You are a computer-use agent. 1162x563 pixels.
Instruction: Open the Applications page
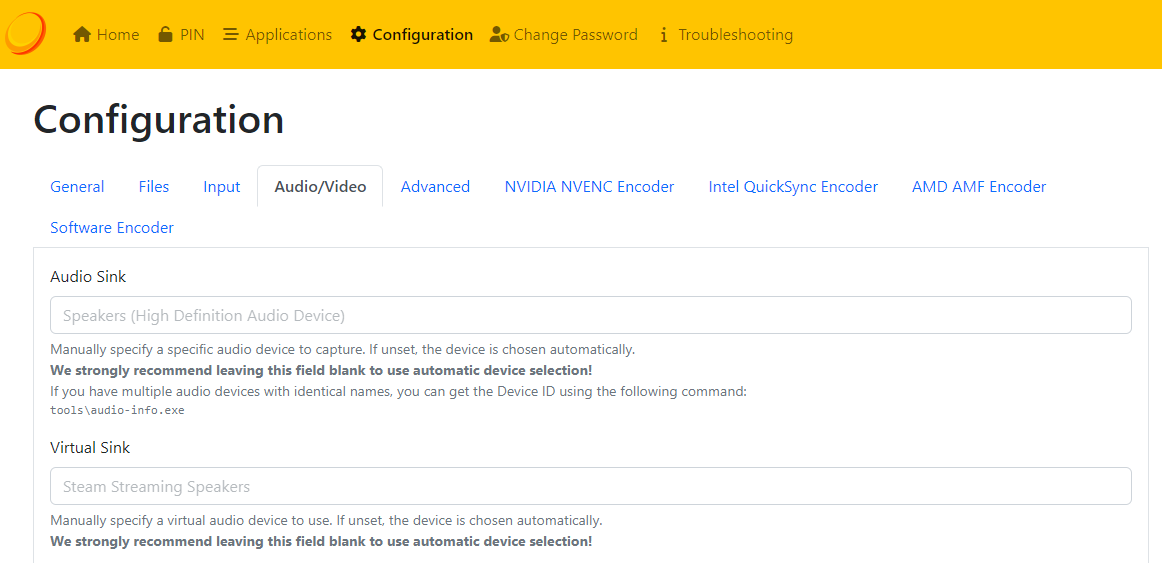tap(277, 35)
